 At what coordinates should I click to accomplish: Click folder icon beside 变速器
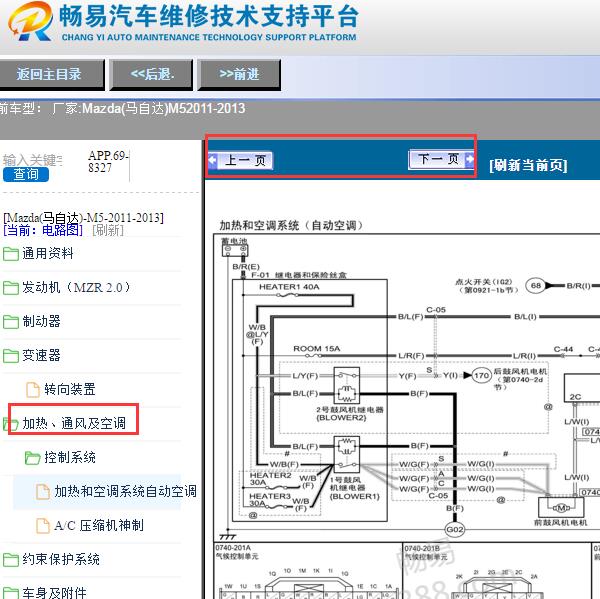pos(11,356)
